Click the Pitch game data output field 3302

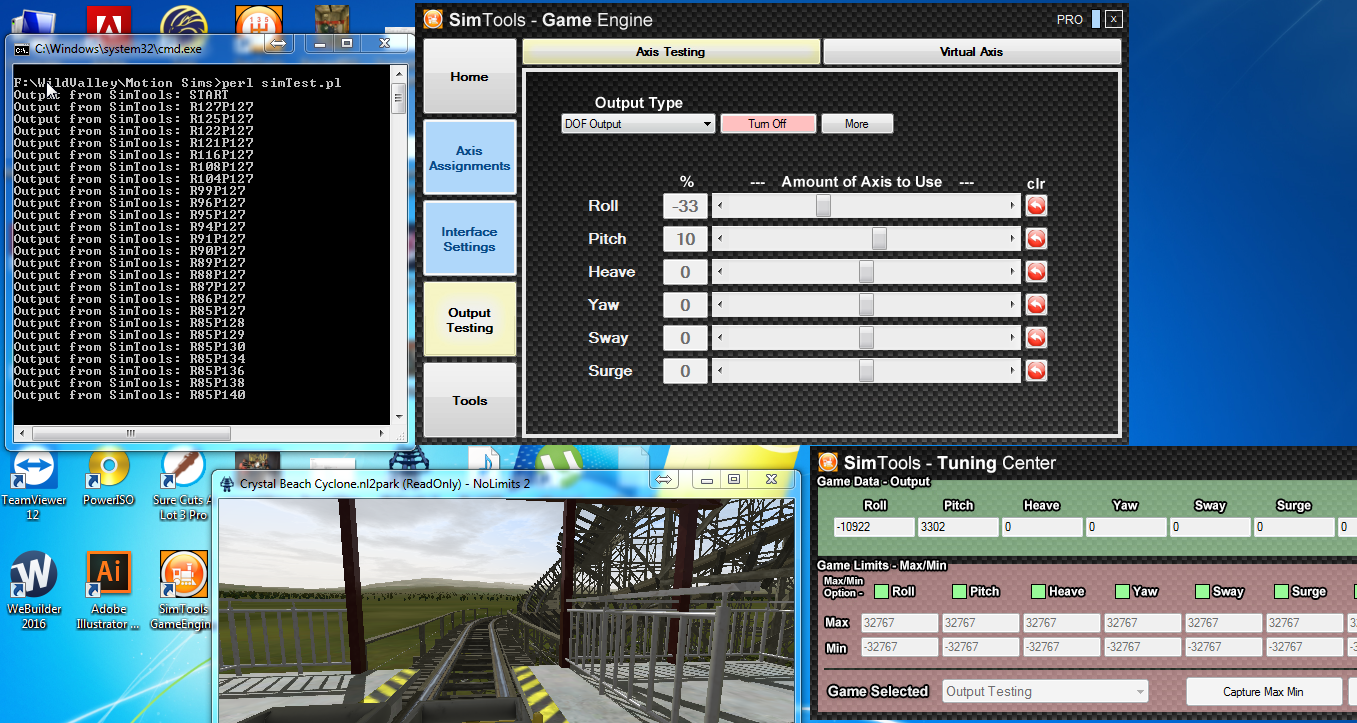coord(958,526)
